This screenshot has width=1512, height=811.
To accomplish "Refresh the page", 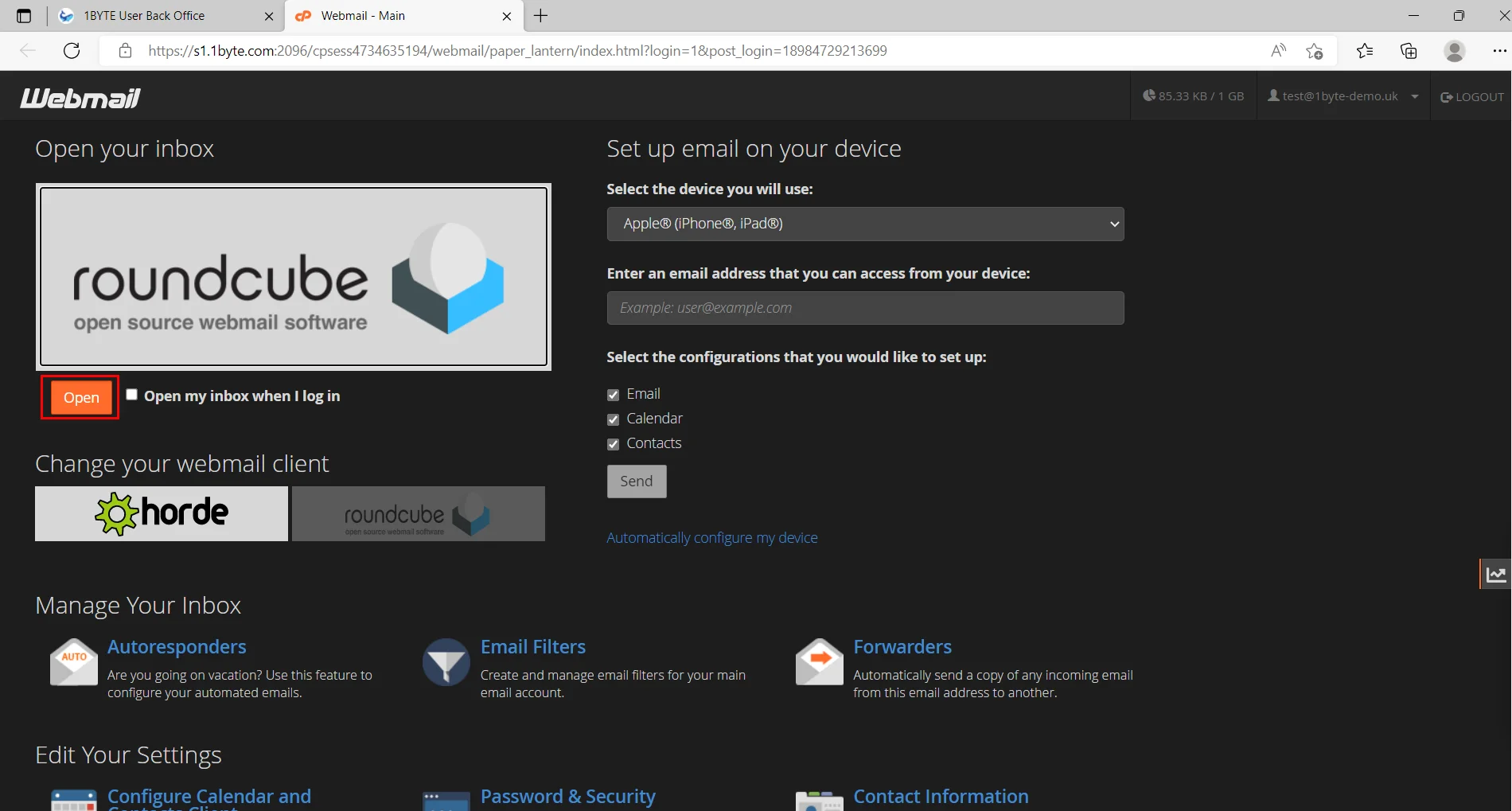I will point(72,51).
